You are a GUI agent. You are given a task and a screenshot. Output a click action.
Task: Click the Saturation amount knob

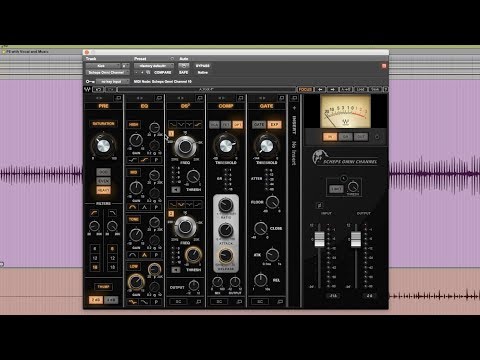tap(103, 146)
